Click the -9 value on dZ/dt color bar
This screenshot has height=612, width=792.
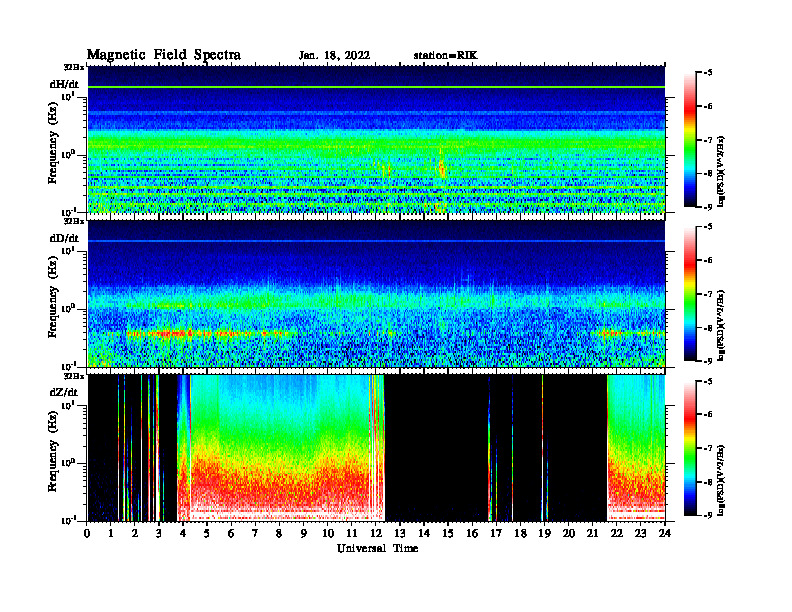[708, 515]
